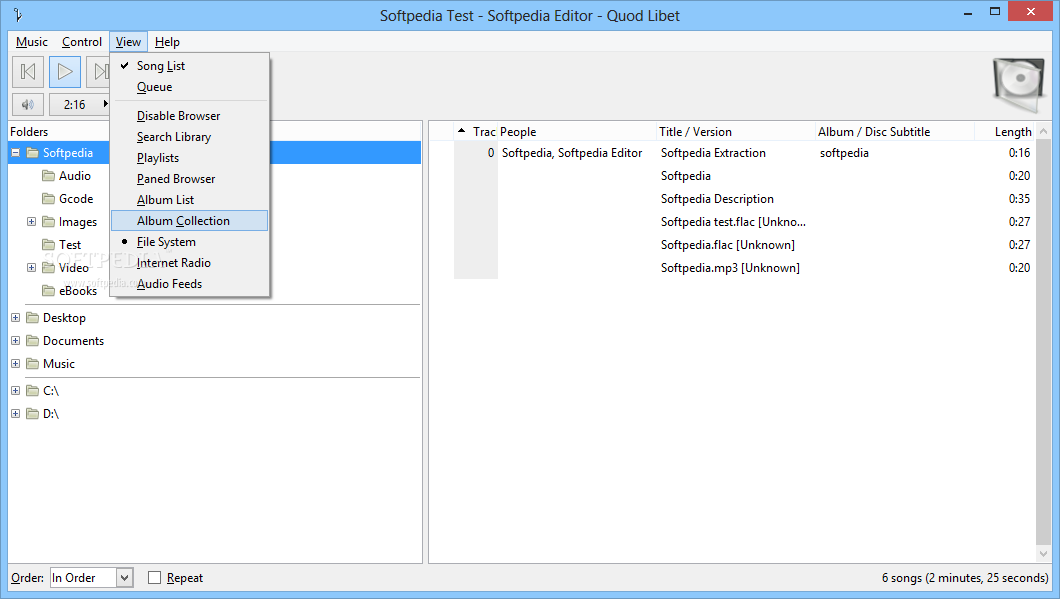Click the scrollbar down arrow

[1043, 554]
